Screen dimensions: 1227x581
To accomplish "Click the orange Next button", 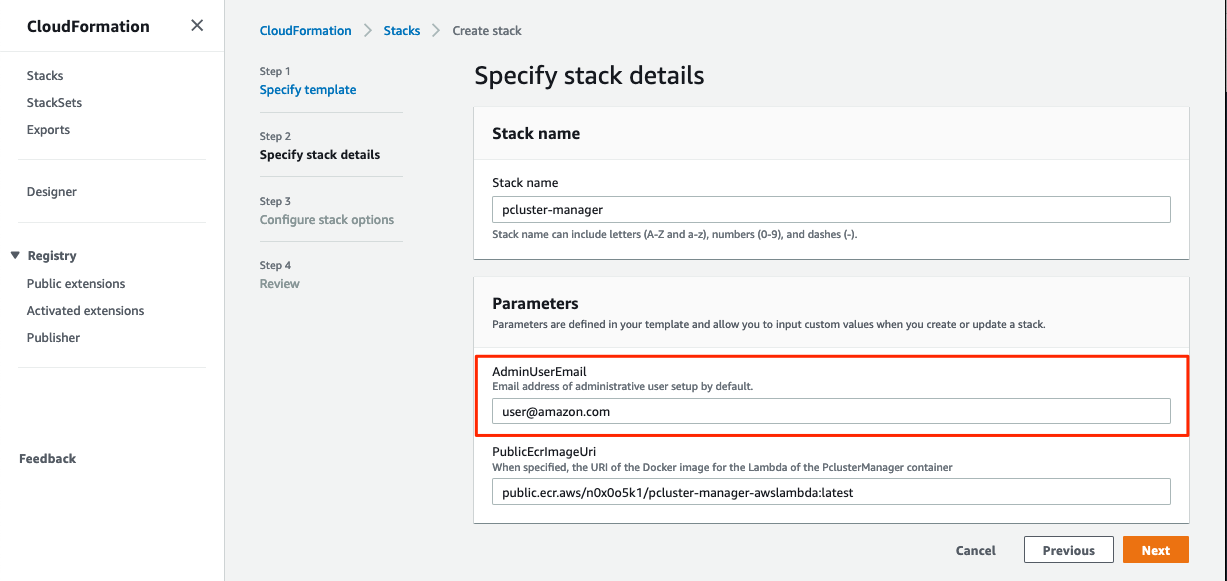I will coord(1155,550).
